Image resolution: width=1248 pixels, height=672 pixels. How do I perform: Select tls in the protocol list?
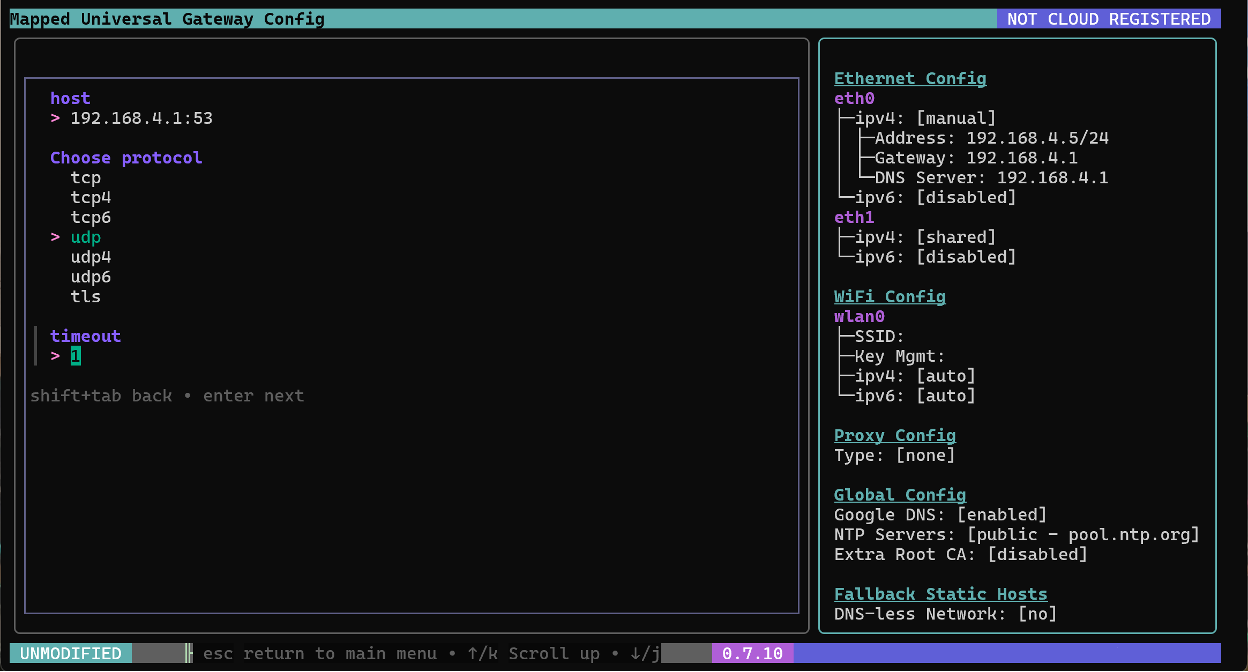coord(86,297)
